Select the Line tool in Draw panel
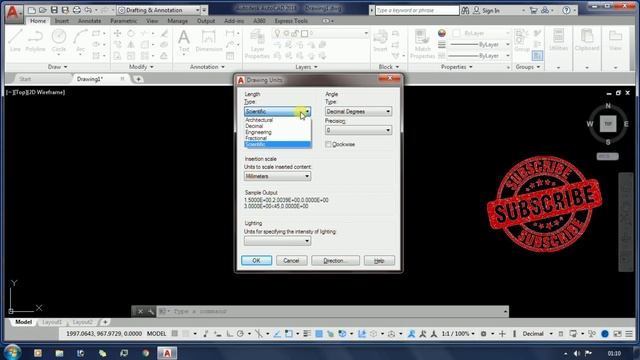 [x=16, y=40]
